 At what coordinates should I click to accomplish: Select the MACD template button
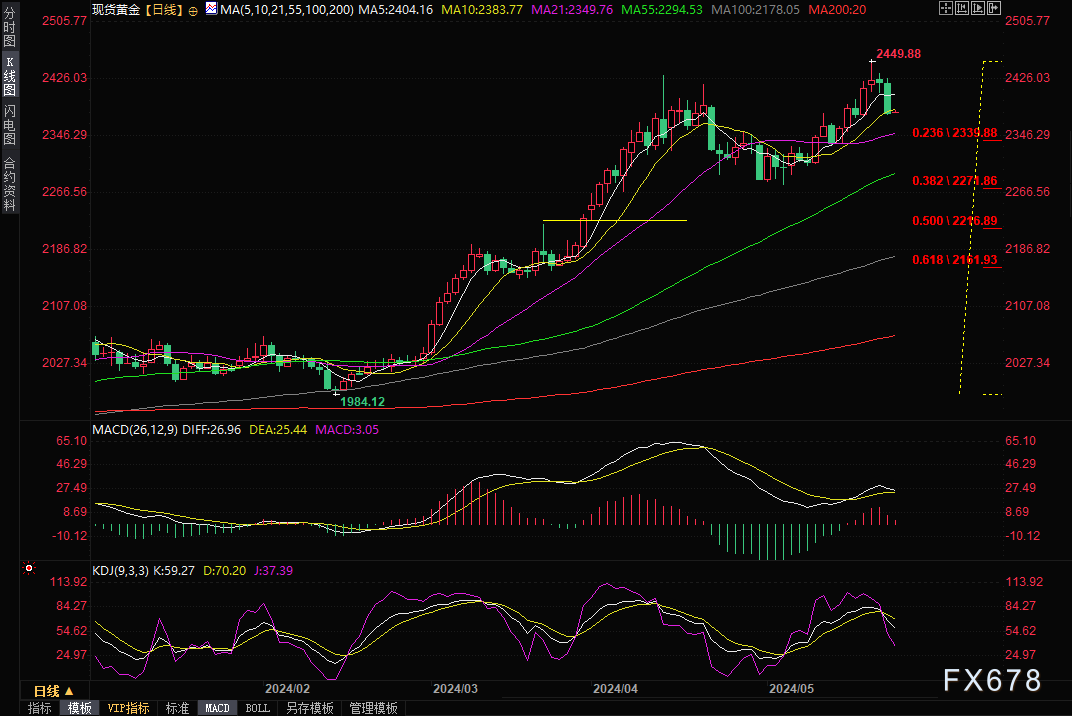(217, 708)
